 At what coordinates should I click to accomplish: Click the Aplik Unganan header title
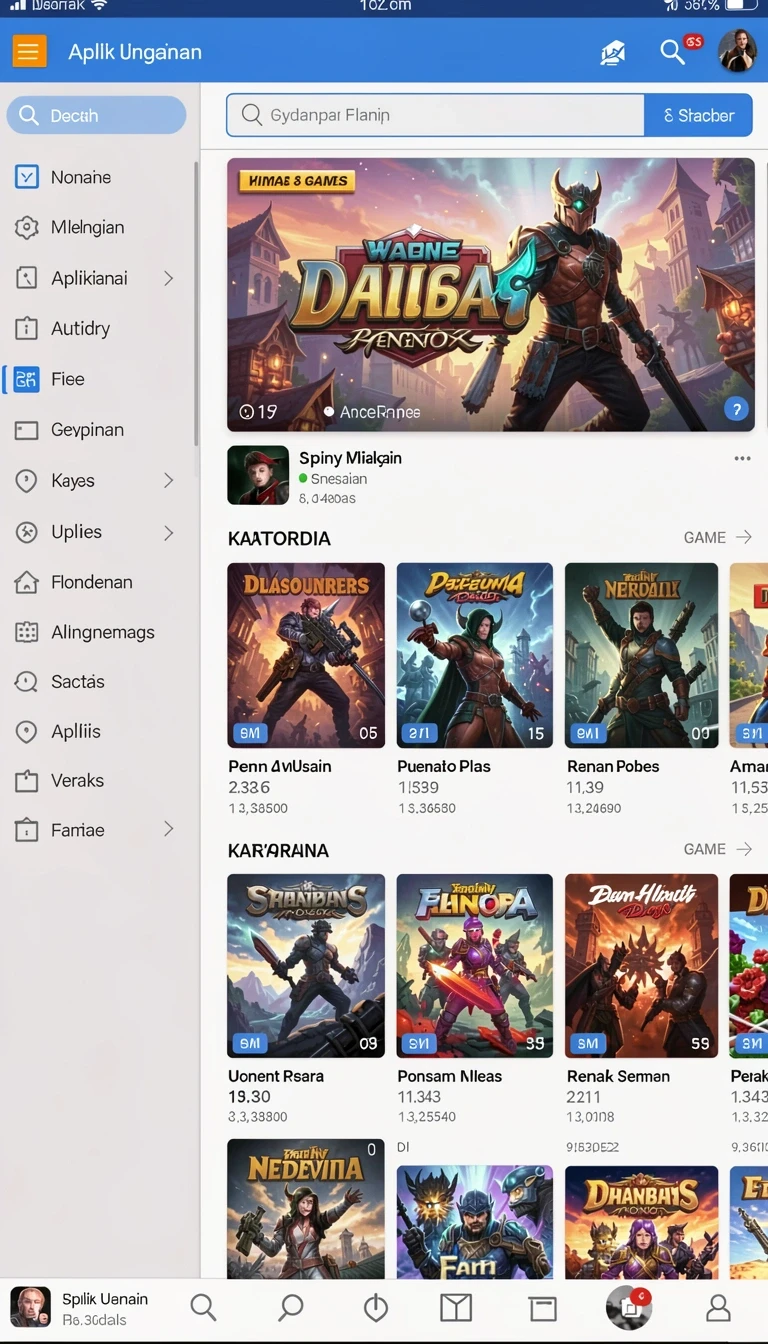[135, 52]
